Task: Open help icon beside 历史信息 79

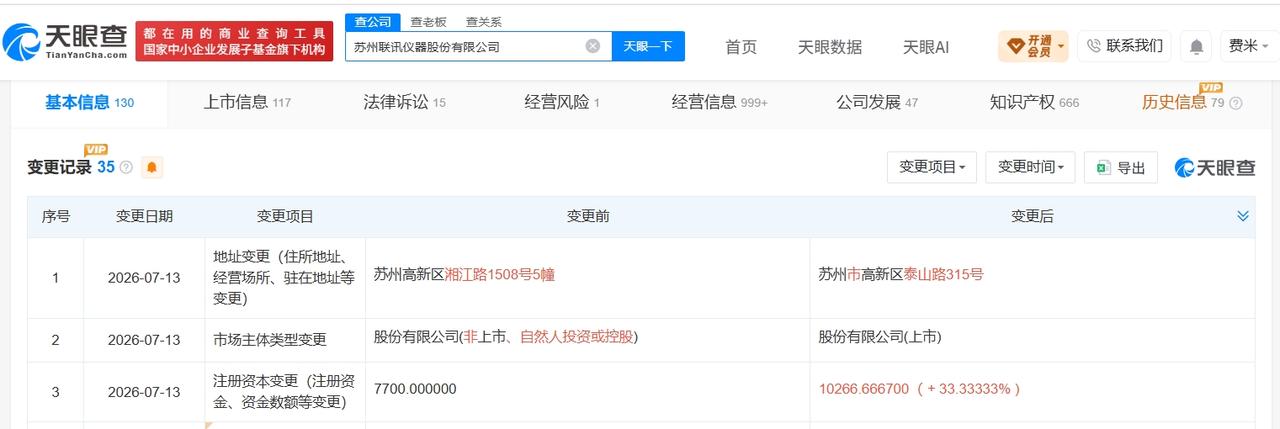Action: (1236, 103)
